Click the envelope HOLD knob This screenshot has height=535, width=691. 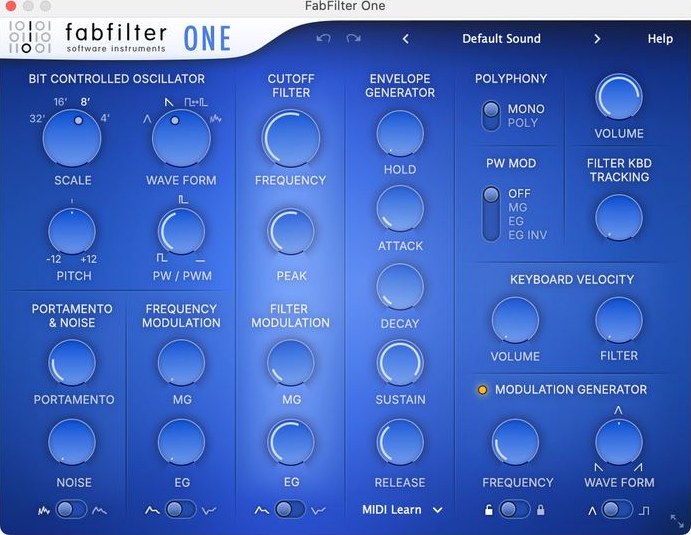(x=400, y=133)
